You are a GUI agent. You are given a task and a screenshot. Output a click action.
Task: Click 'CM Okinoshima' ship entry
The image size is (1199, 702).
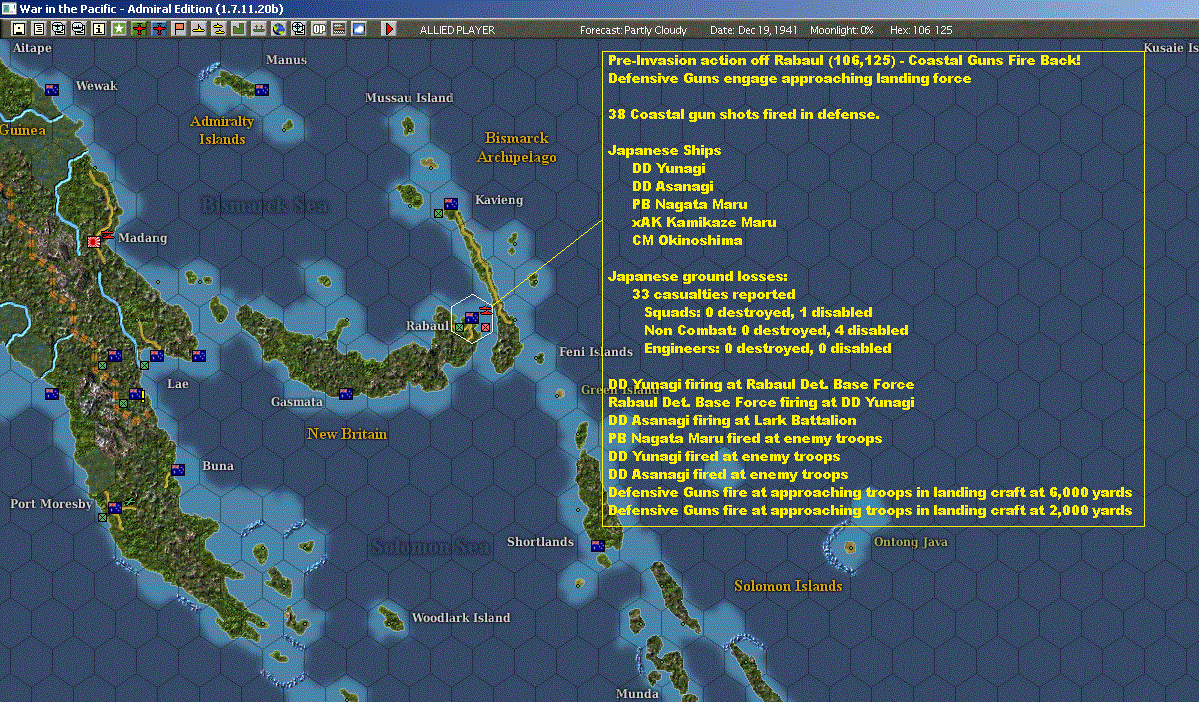click(687, 240)
